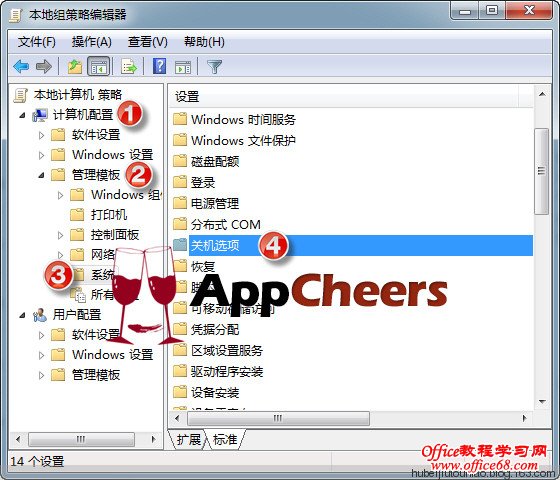Select 管理模板 under 用户配置

pyautogui.click(x=96, y=375)
